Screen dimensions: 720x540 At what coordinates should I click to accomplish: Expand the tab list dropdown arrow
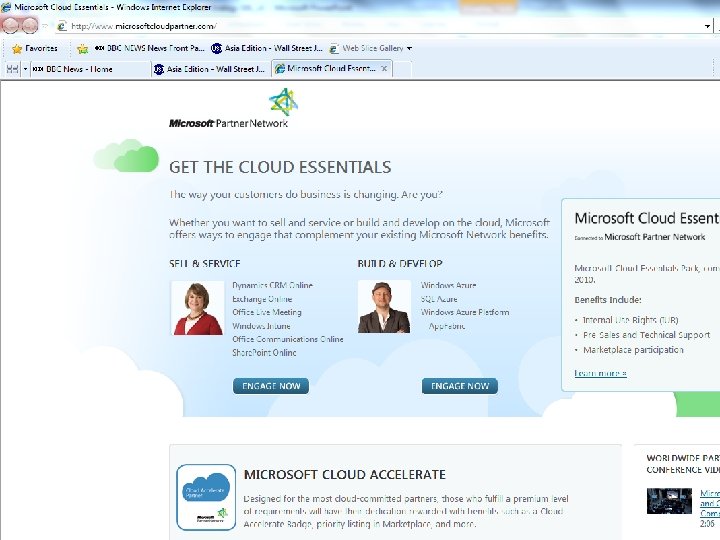coord(25,69)
